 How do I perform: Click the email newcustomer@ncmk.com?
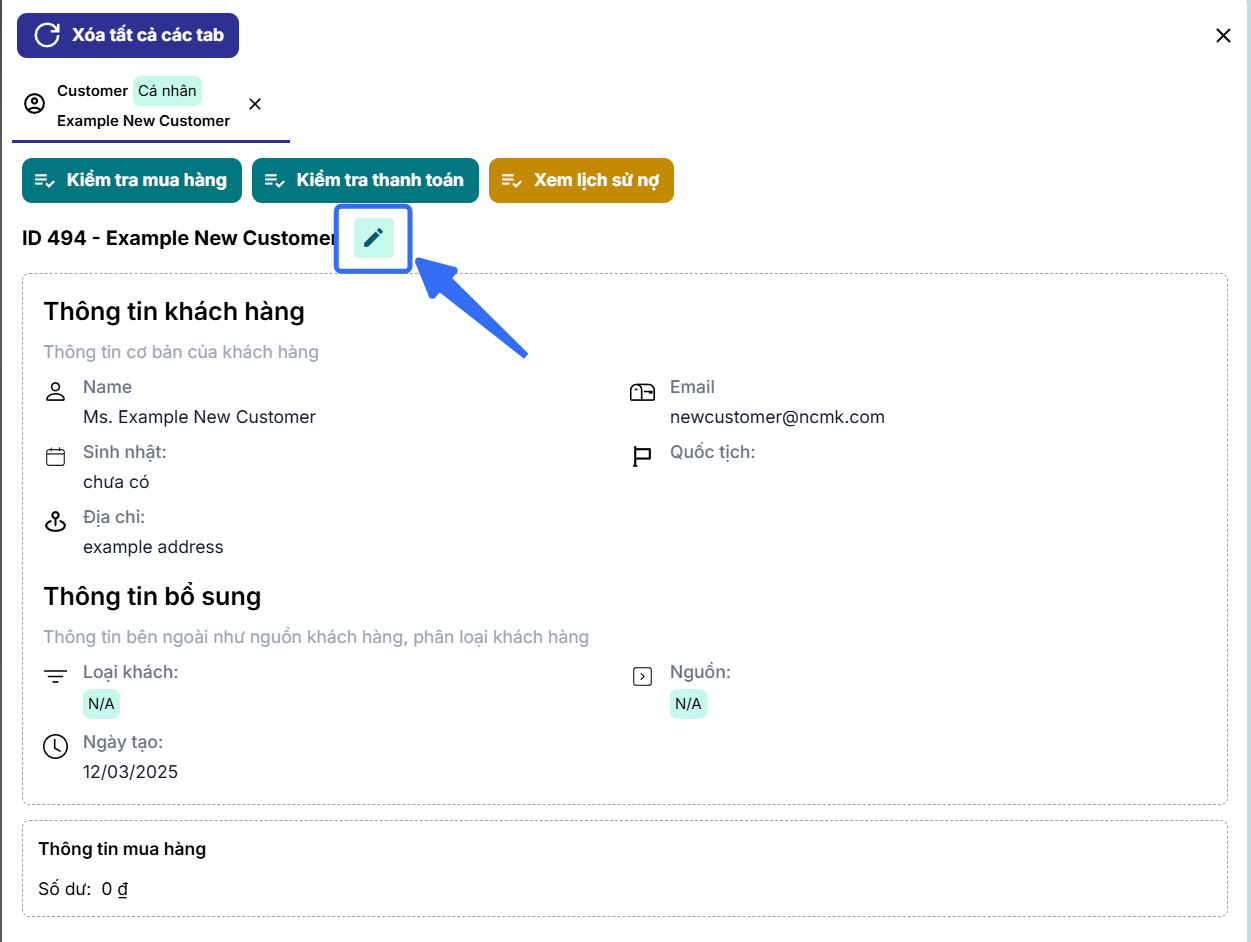coord(777,417)
